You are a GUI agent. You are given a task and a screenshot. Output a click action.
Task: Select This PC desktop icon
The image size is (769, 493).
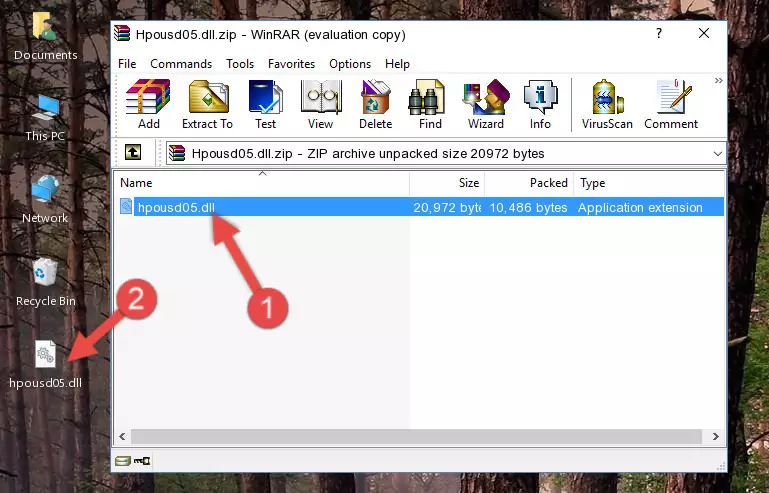tap(45, 118)
